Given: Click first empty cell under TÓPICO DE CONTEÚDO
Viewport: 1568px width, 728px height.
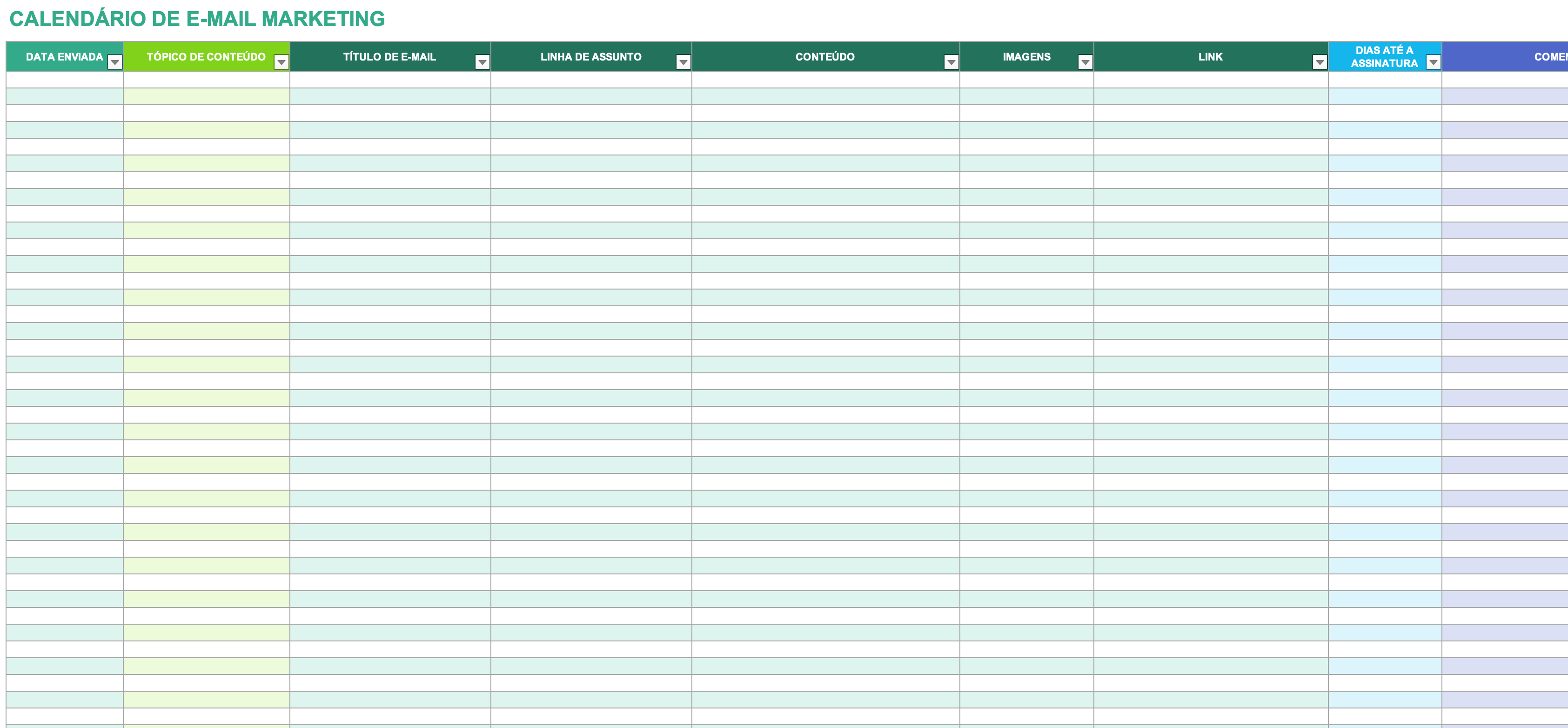Looking at the screenshot, I should (206, 80).
